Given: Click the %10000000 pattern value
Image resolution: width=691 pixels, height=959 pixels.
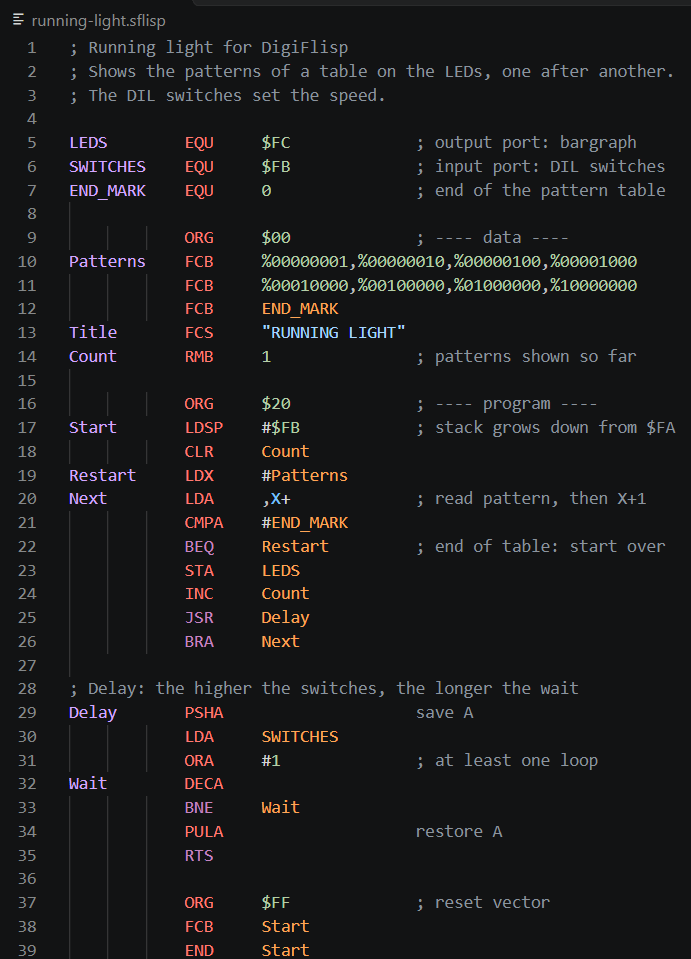Looking at the screenshot, I should [x=594, y=285].
